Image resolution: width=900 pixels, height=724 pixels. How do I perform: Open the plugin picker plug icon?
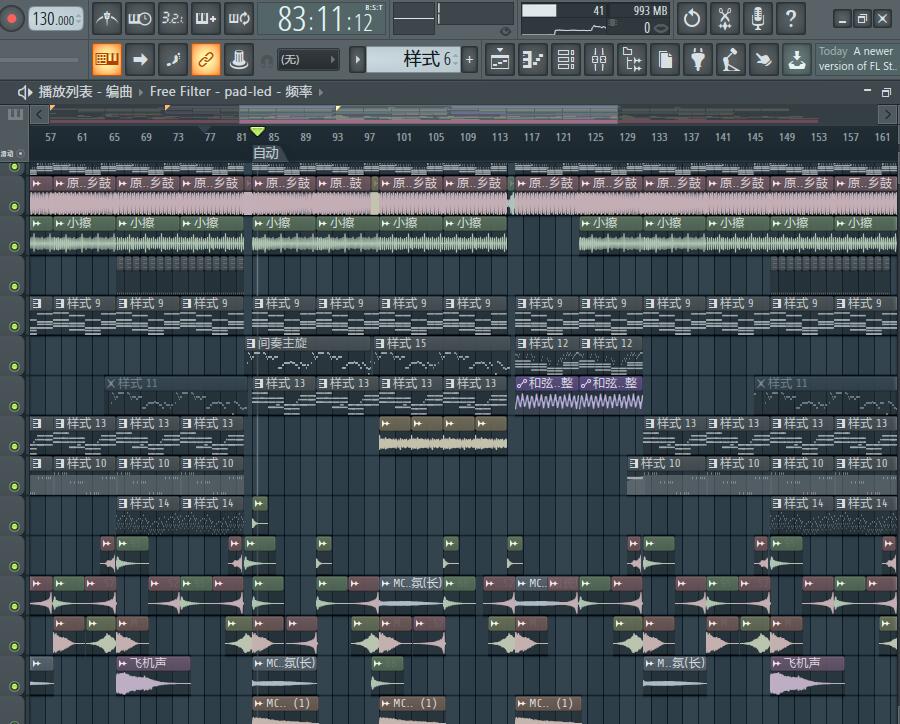click(x=697, y=60)
